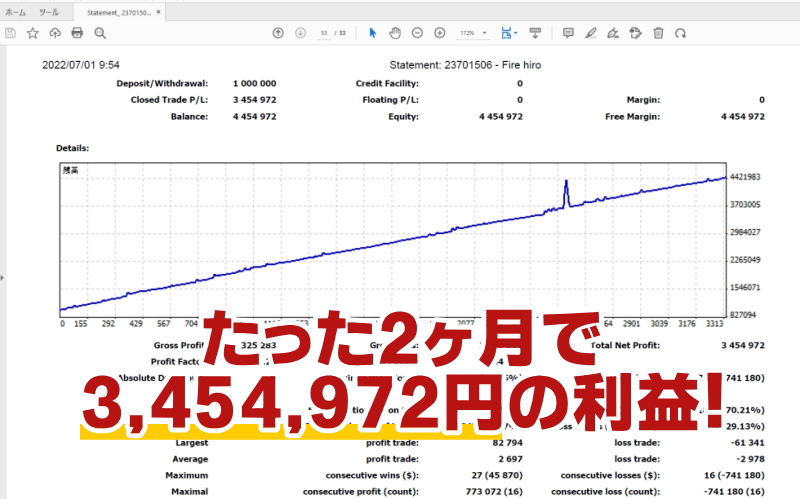Click the current page number field

coord(323,33)
